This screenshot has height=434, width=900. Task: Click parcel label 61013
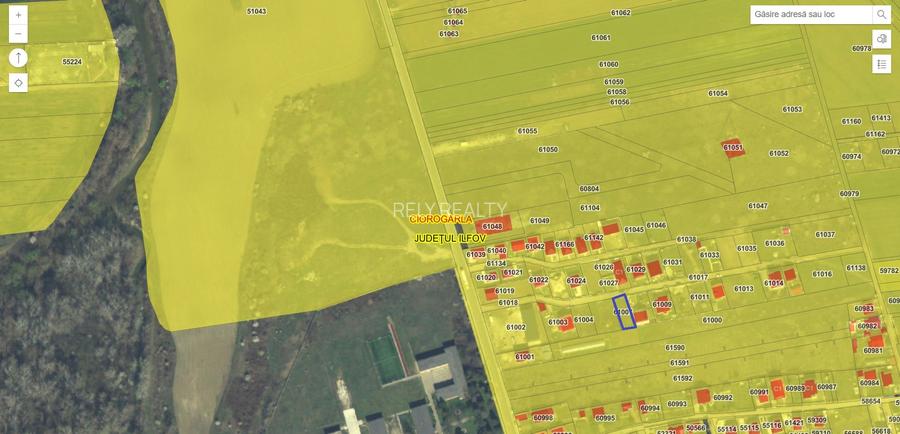pyautogui.click(x=743, y=289)
